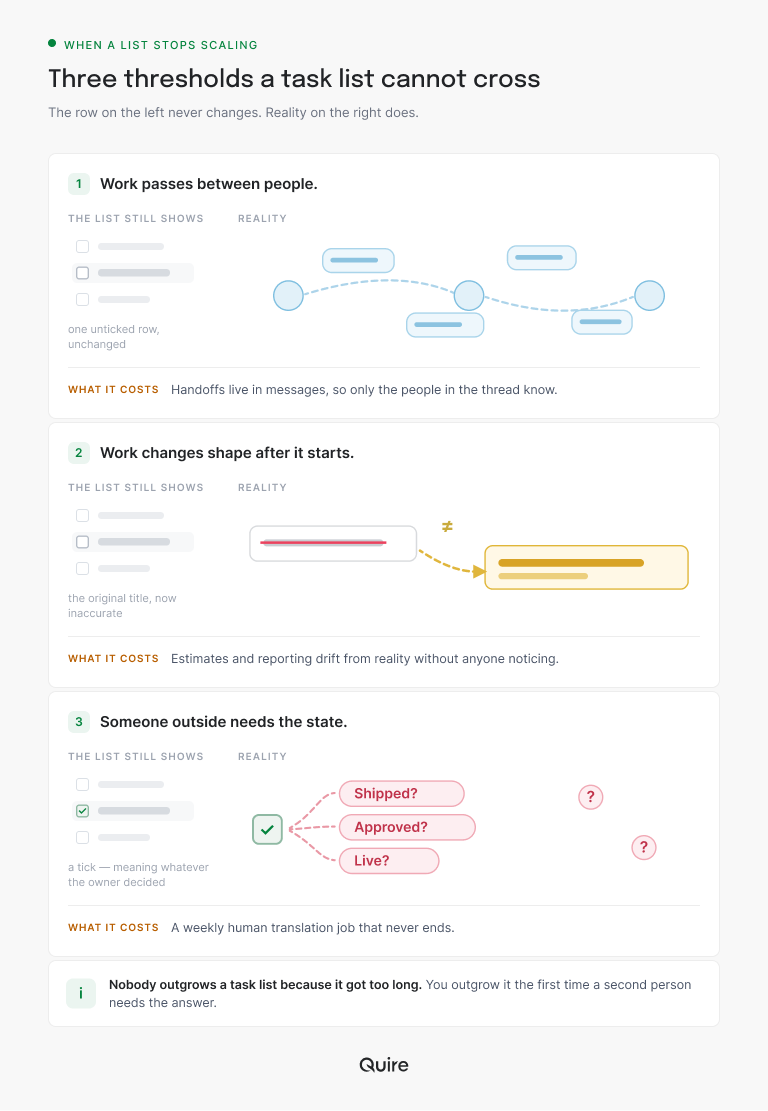Click the number 2 badge

tap(79, 453)
